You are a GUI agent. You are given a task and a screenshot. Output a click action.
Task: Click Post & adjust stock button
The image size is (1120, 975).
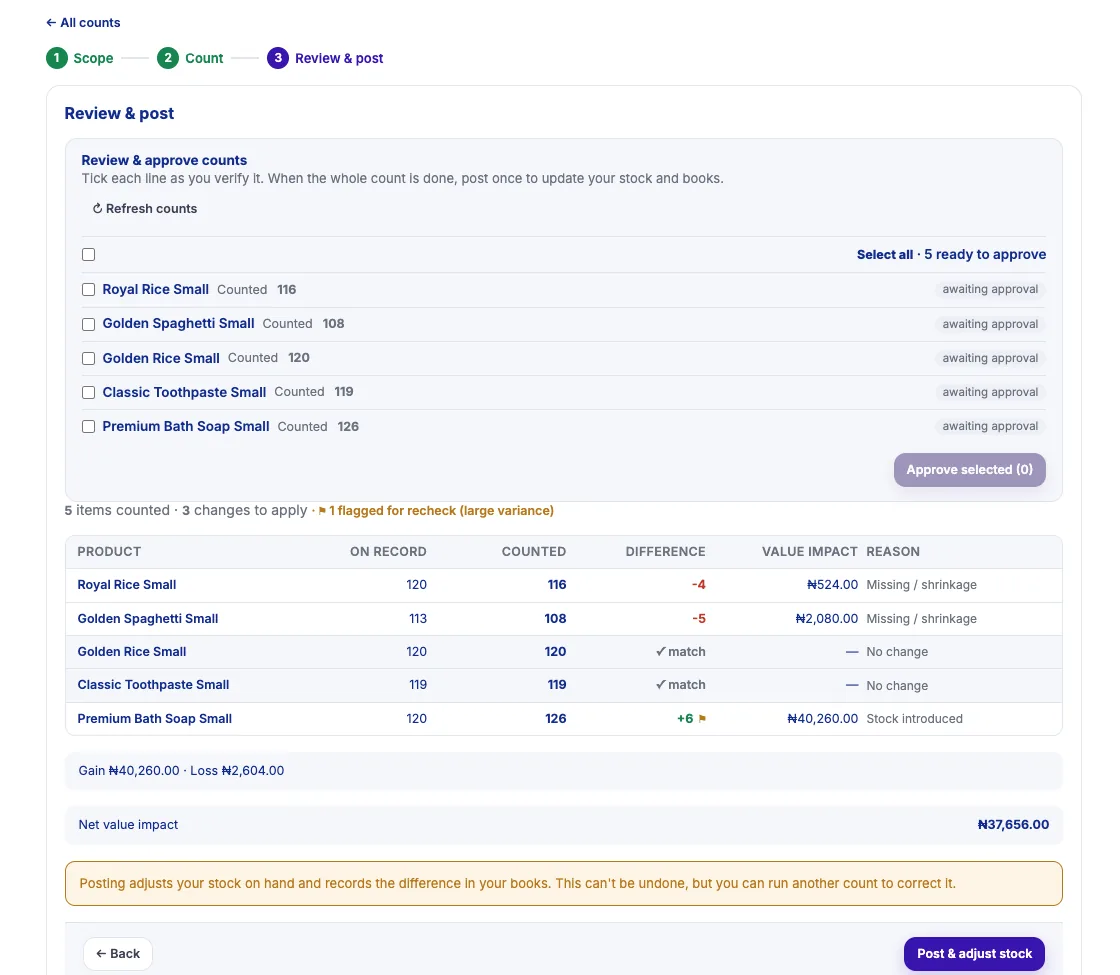(x=974, y=954)
